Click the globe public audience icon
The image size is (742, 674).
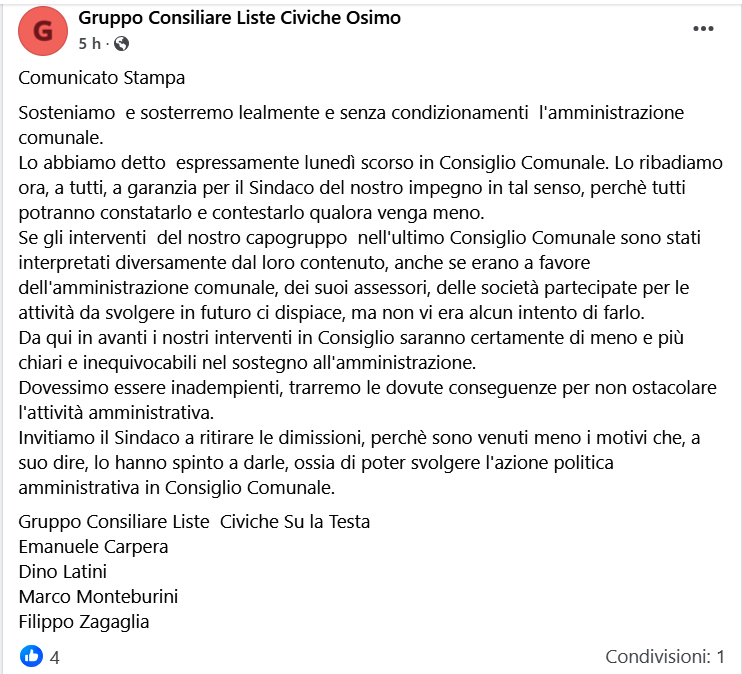coord(122,43)
